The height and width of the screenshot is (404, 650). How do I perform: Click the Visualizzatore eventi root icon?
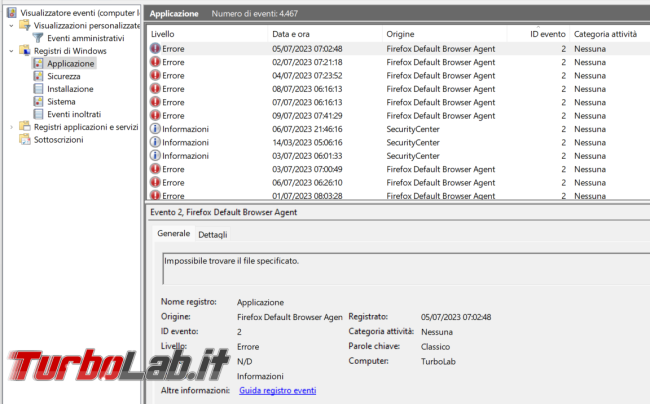(12, 12)
